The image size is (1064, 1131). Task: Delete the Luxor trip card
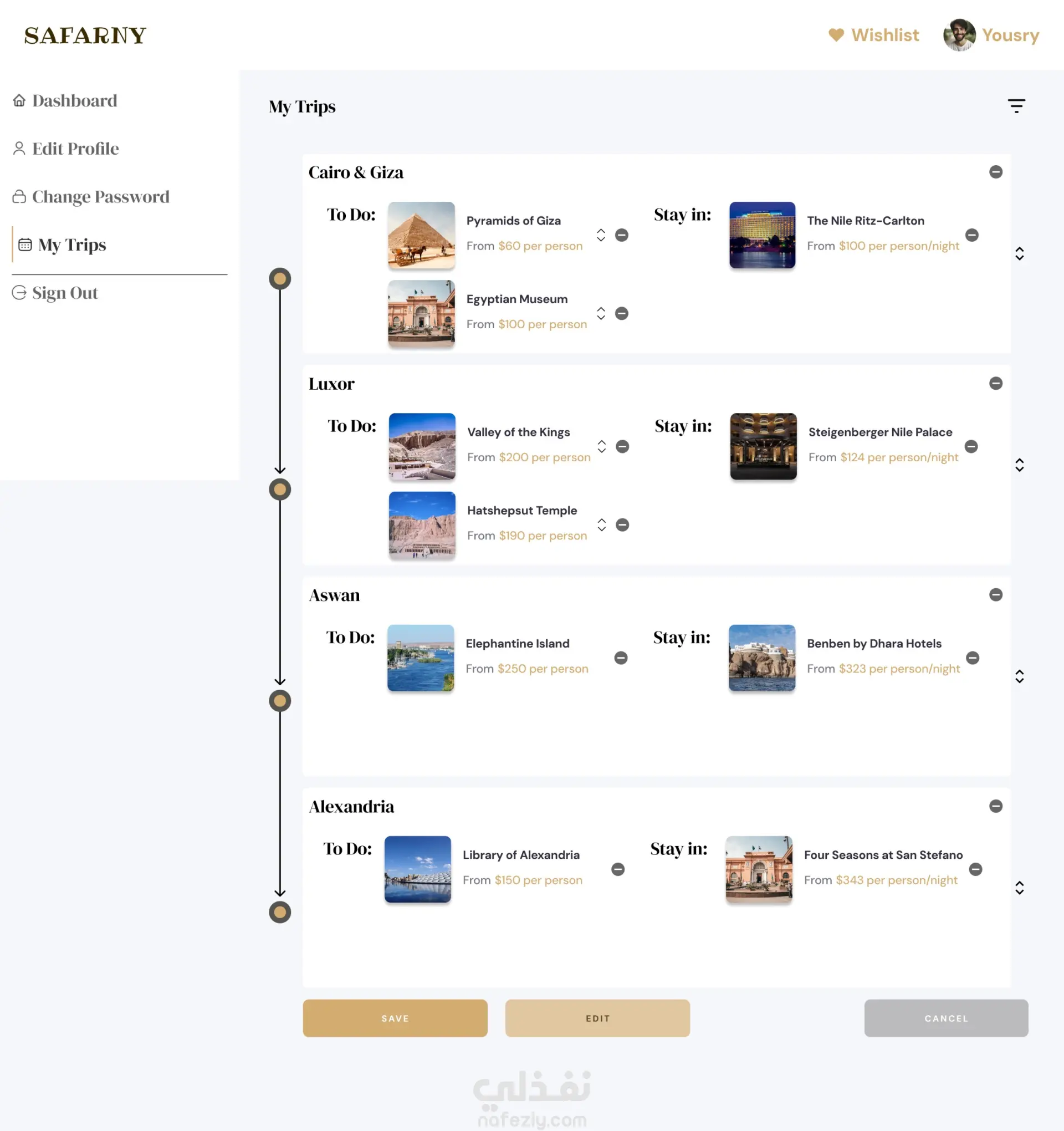point(995,384)
